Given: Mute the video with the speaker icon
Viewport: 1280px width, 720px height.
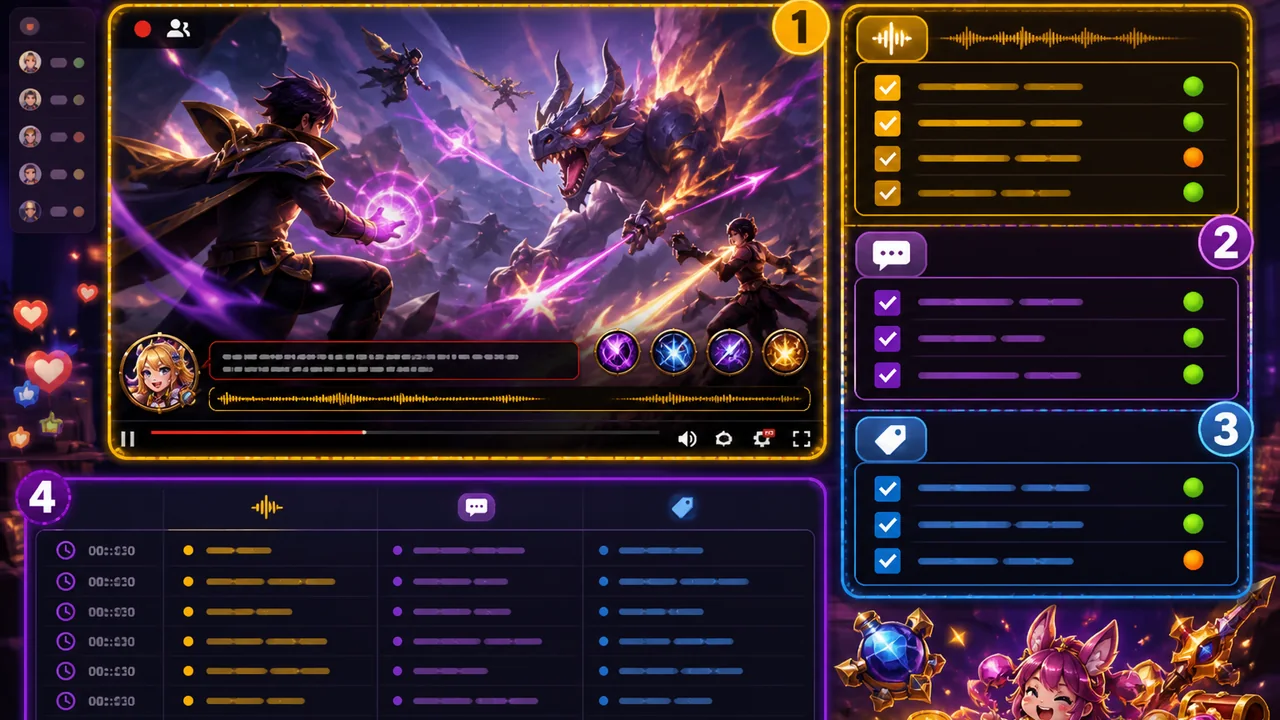Looking at the screenshot, I should [687, 438].
